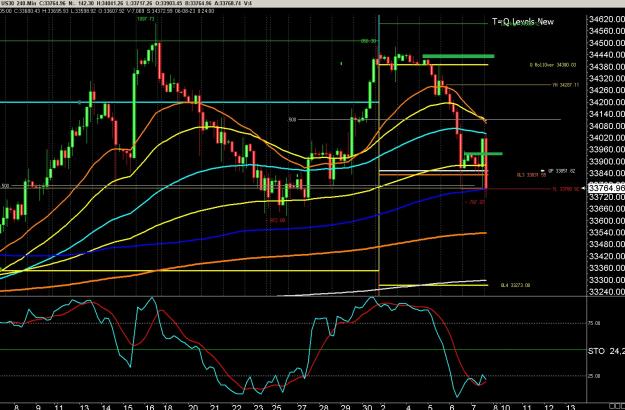Click the 33851.82 level label
This screenshot has height=410, width=625.
coord(562,171)
